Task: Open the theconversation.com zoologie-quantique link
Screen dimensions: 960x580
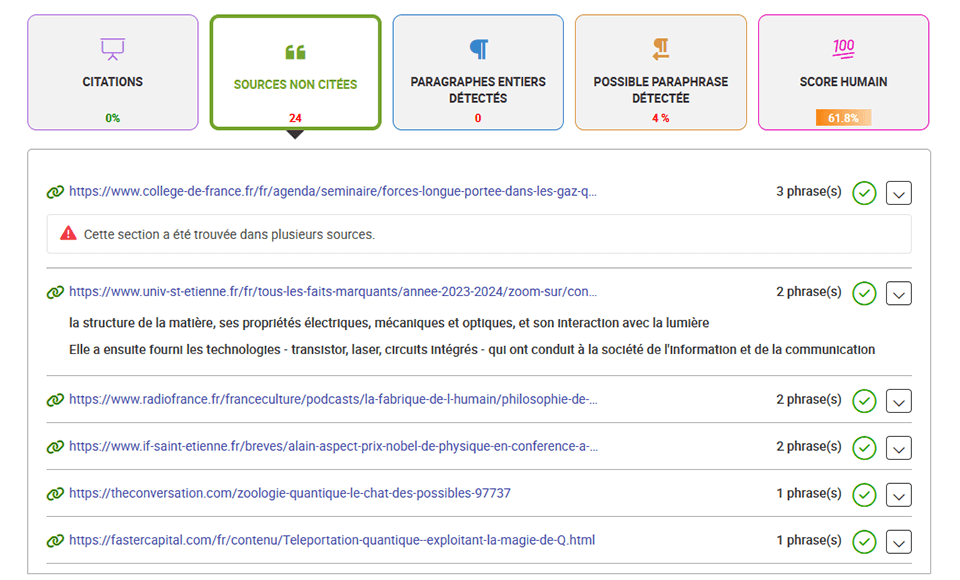Action: tap(290, 493)
